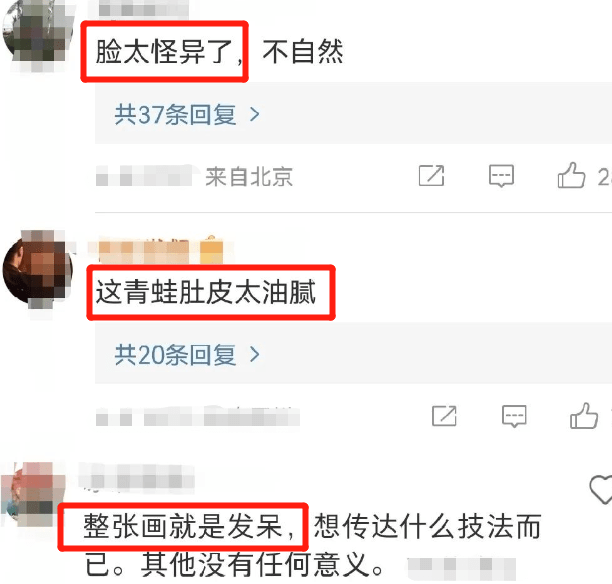The image size is (612, 584).
Task: Tap the heart icon beside the 整张画 comment
Action: [x=601, y=490]
